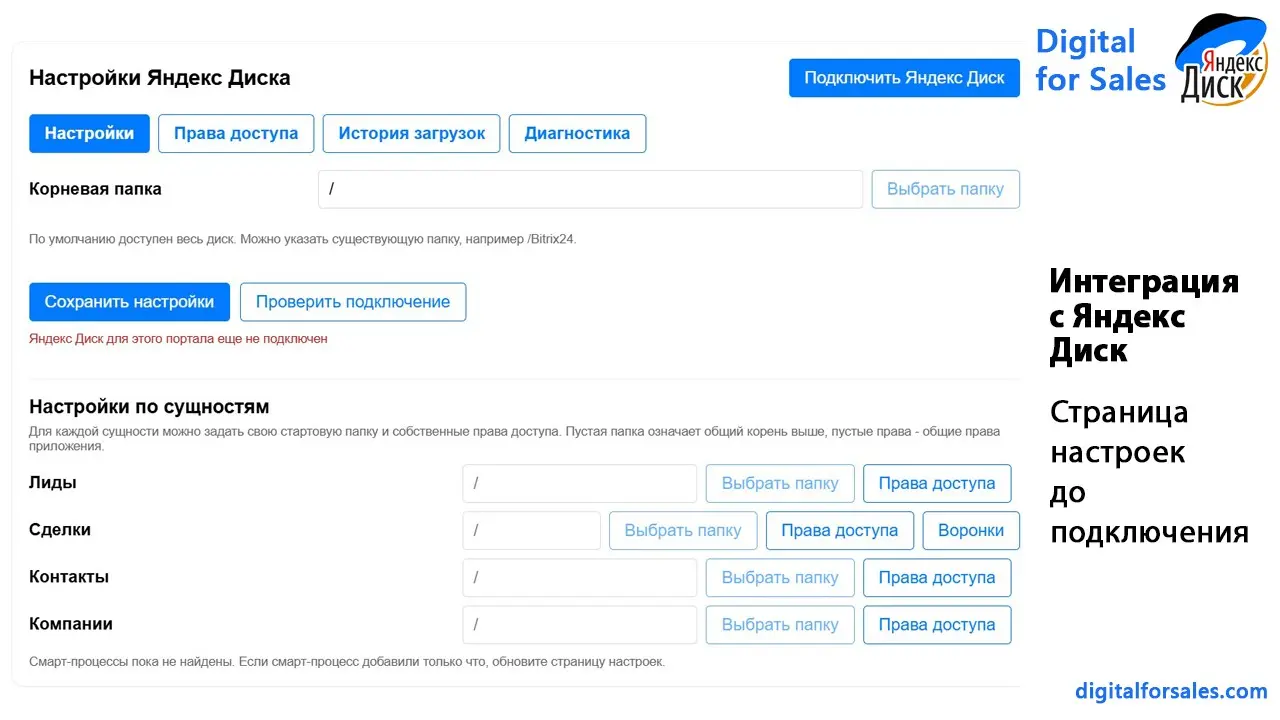Image resolution: width=1280 pixels, height=720 pixels.
Task: Click the Интеграция с Яндекс Диск title
Action: (1144, 316)
